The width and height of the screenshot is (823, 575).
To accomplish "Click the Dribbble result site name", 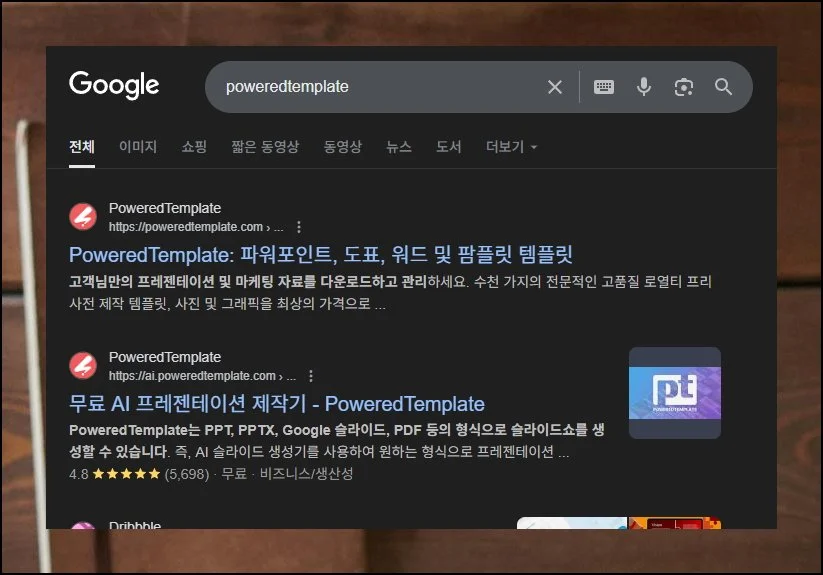I will pos(135,525).
